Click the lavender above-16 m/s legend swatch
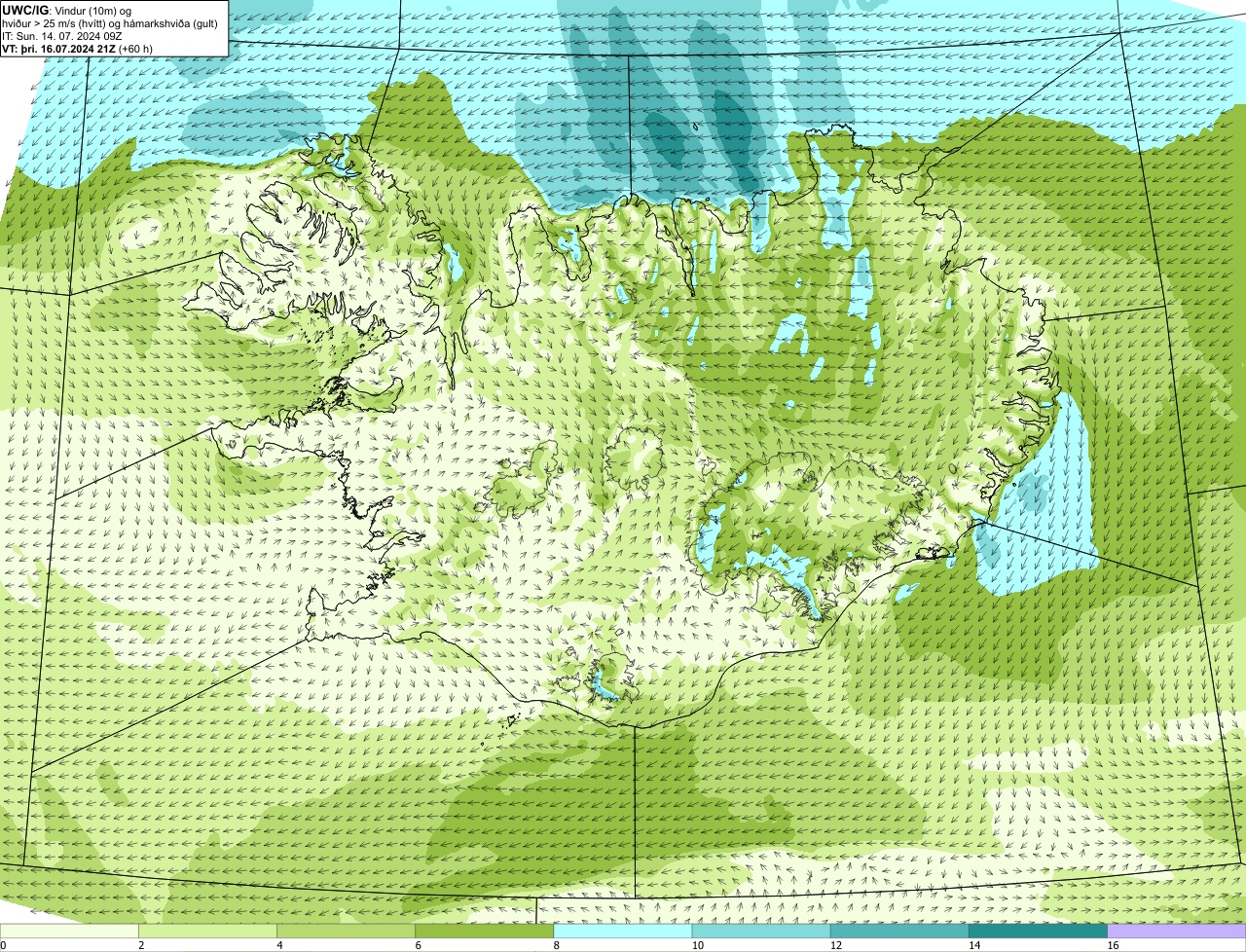Image resolution: width=1246 pixels, height=952 pixels. [1176, 931]
